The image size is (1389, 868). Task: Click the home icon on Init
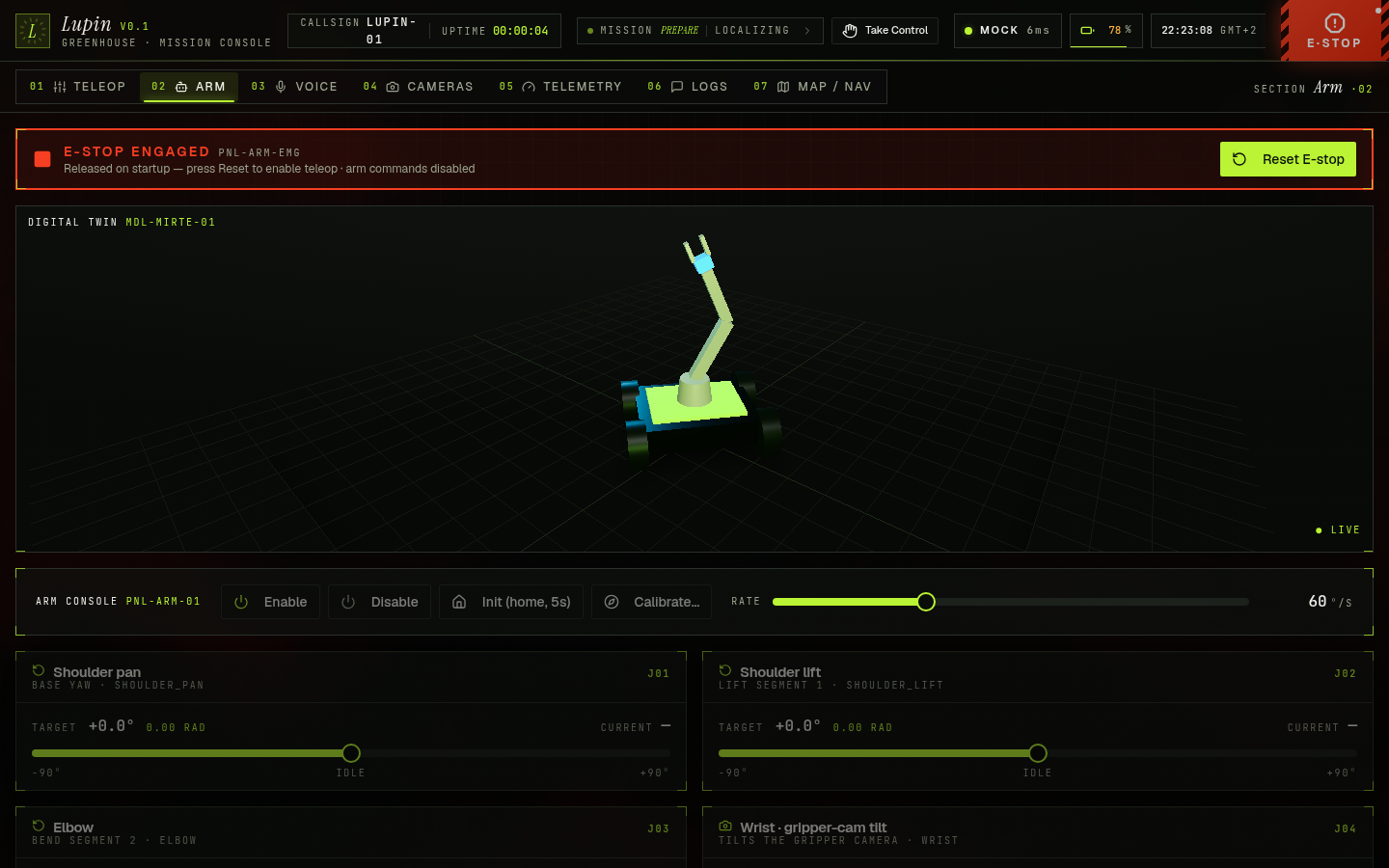click(460, 602)
